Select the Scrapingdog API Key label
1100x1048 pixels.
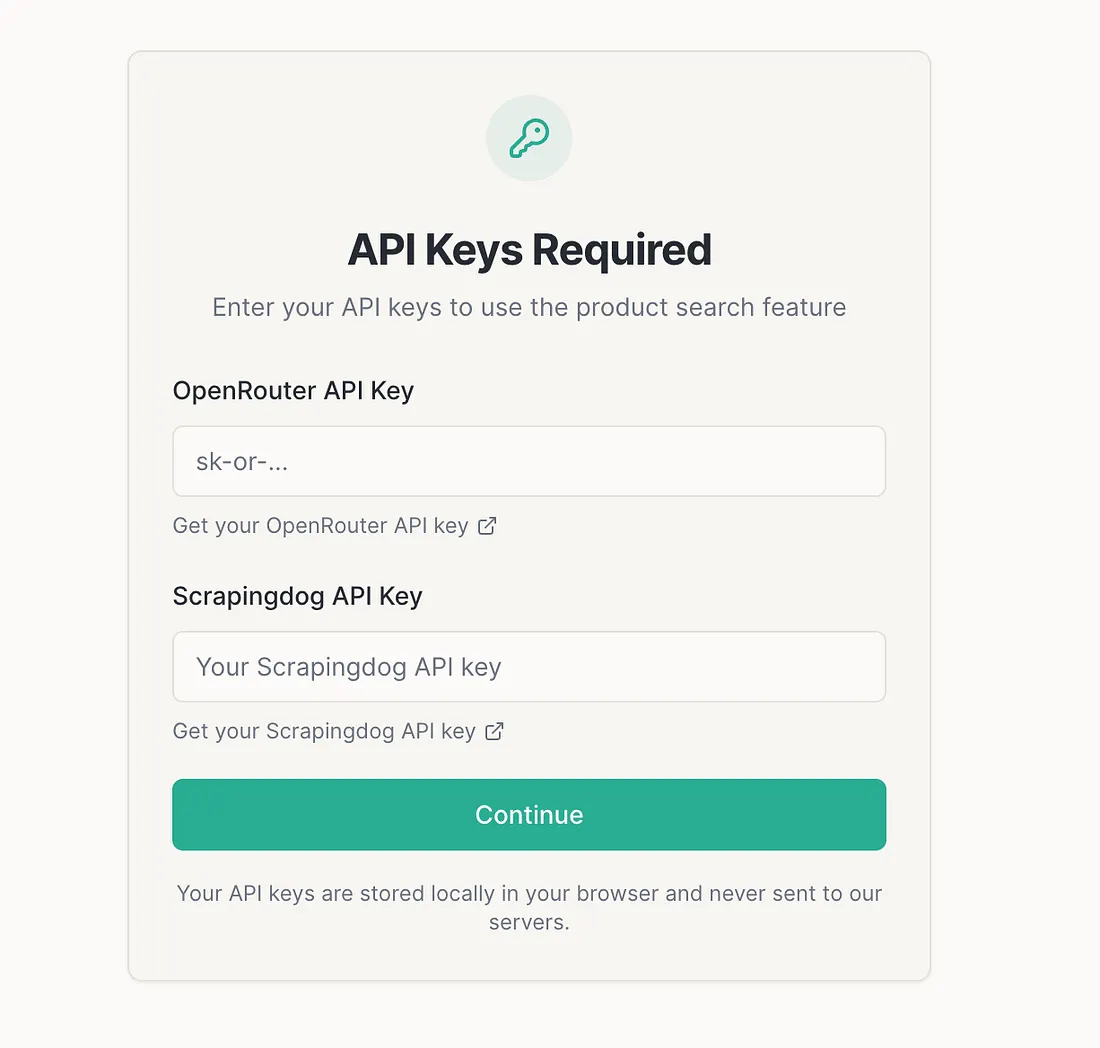[297, 596]
